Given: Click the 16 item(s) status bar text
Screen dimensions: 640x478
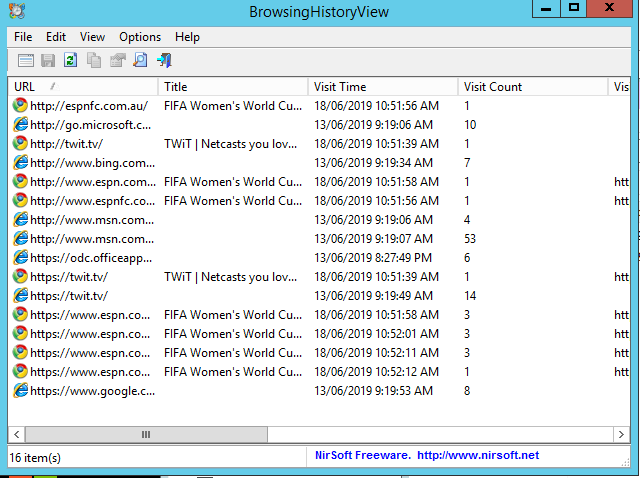Looking at the screenshot, I should 35,458.
